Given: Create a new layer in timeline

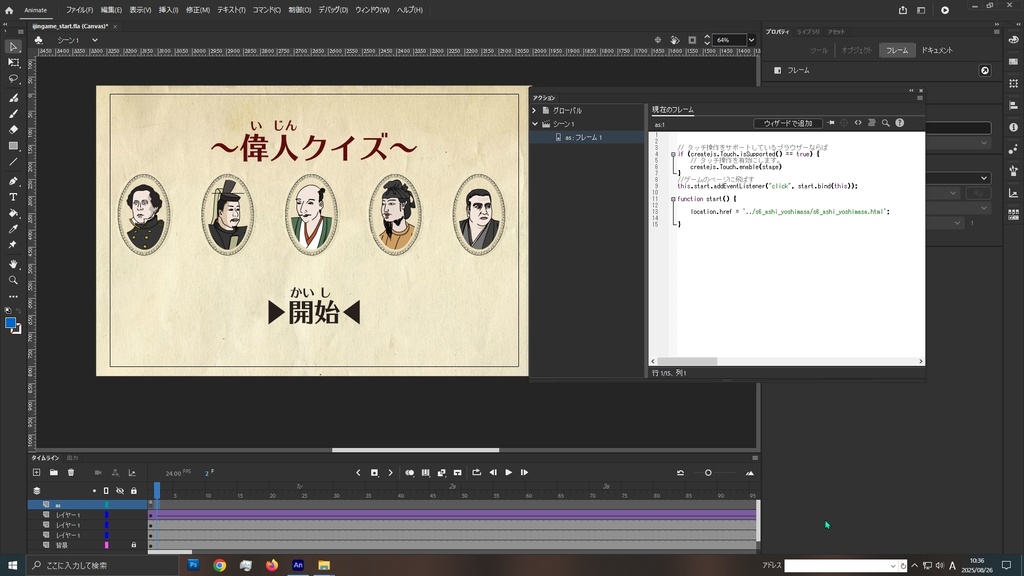Looking at the screenshot, I should point(37,472).
